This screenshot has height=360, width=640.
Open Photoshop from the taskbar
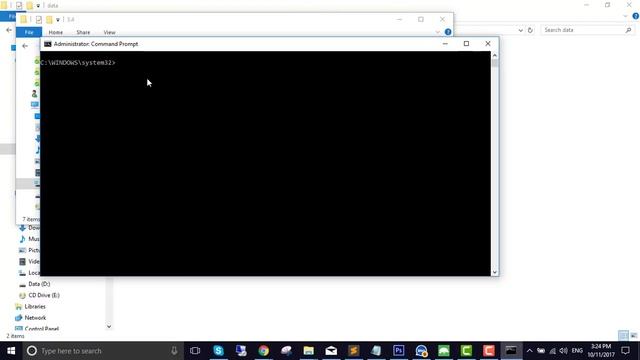point(399,351)
